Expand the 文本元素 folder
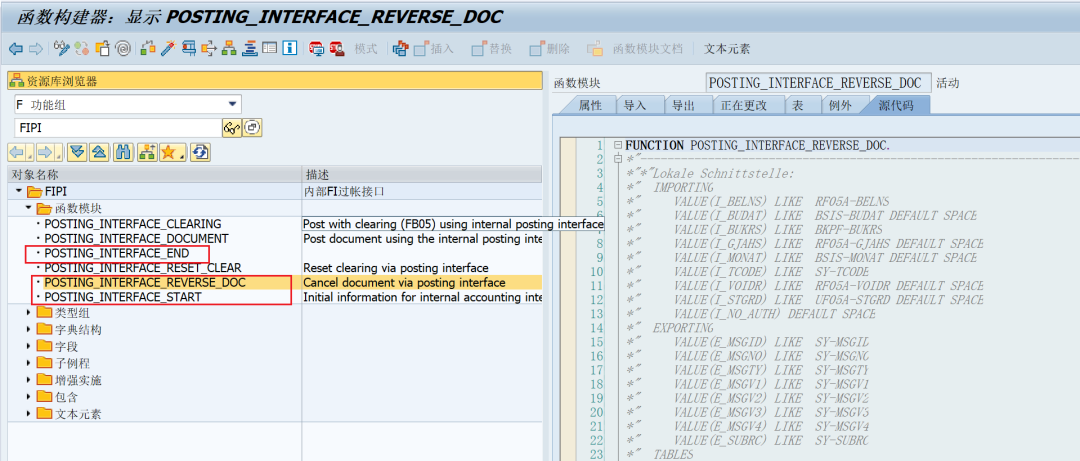1080x461 pixels. coord(28,414)
